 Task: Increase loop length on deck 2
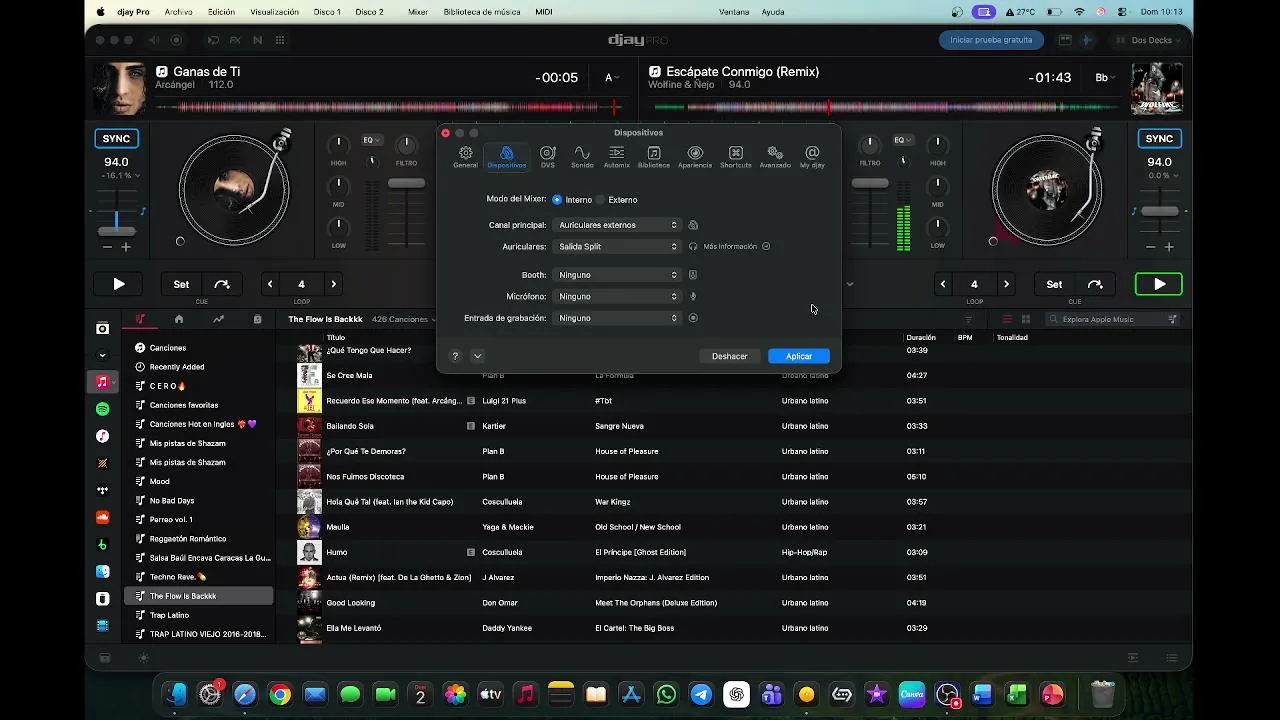pyautogui.click(x=1006, y=284)
